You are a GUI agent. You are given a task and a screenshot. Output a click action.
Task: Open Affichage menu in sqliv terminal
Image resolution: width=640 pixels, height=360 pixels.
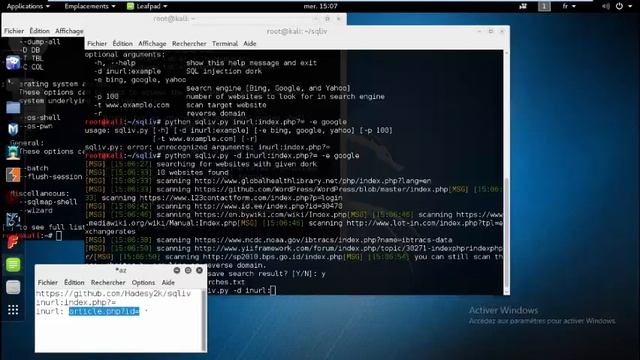tap(152, 44)
